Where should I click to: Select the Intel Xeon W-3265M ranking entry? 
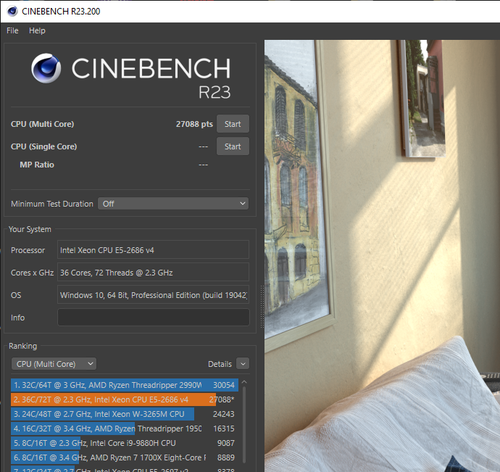click(124, 414)
